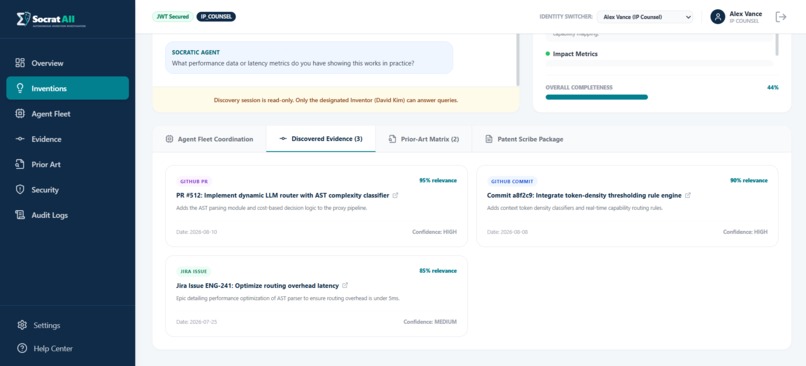Click the Audit Logs scroll icon
Image resolution: width=806 pixels, height=366 pixels.
20,215
